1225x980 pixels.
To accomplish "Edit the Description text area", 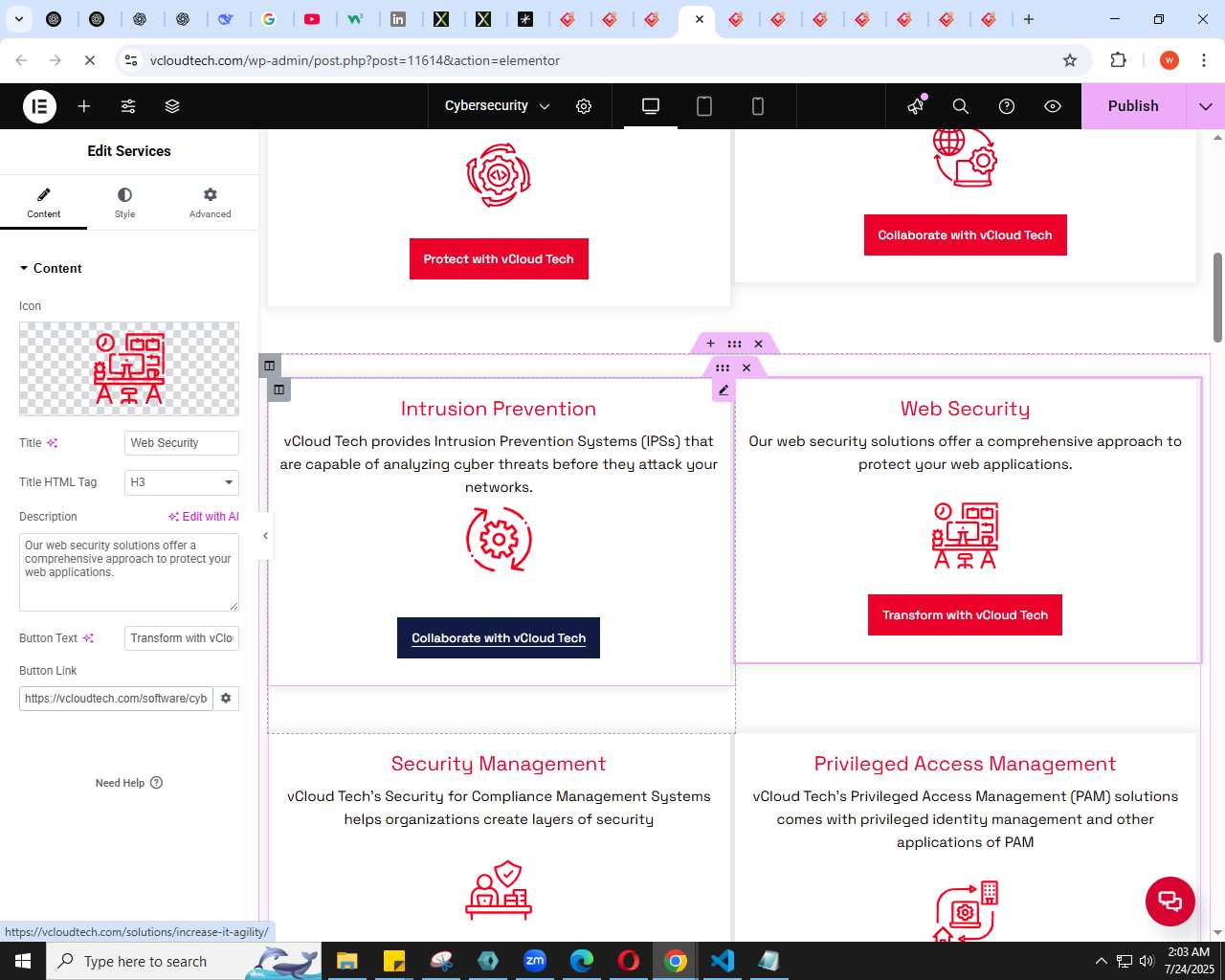I will 129,572.
